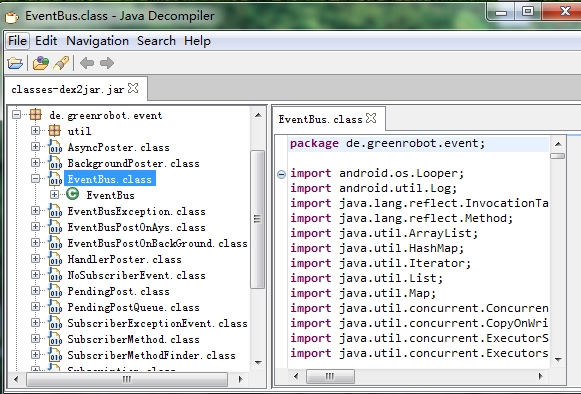Click the EventBusPostOnAys.class file icon
581x394 pixels.
55,226
